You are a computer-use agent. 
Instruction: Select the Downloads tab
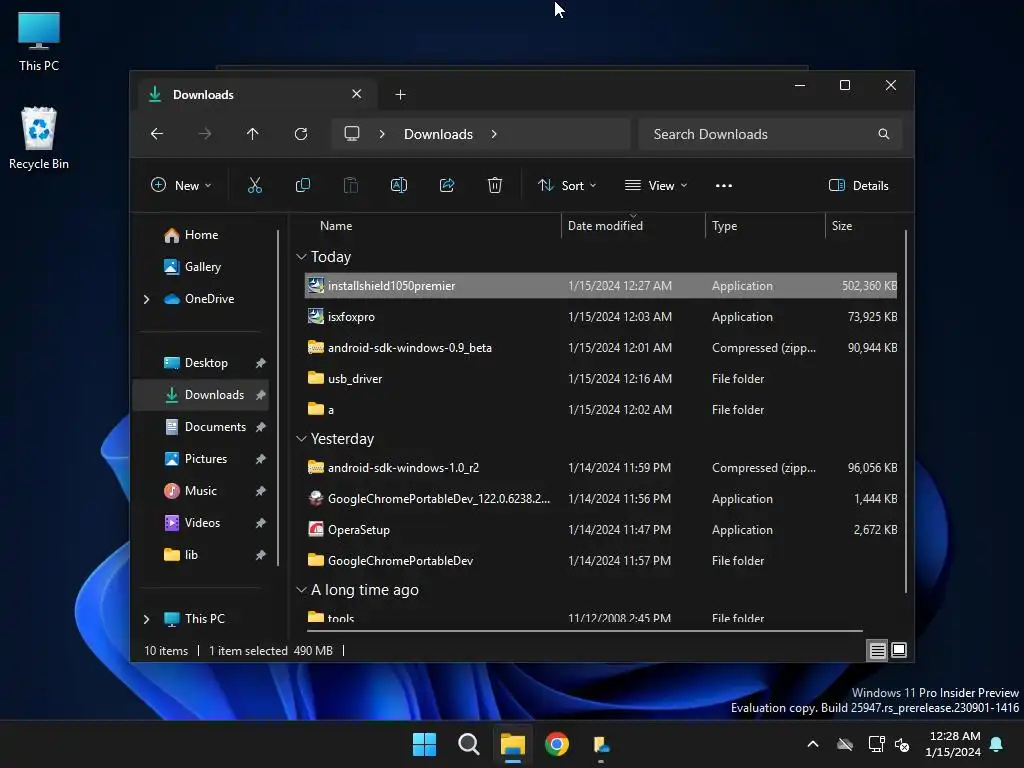pos(255,95)
